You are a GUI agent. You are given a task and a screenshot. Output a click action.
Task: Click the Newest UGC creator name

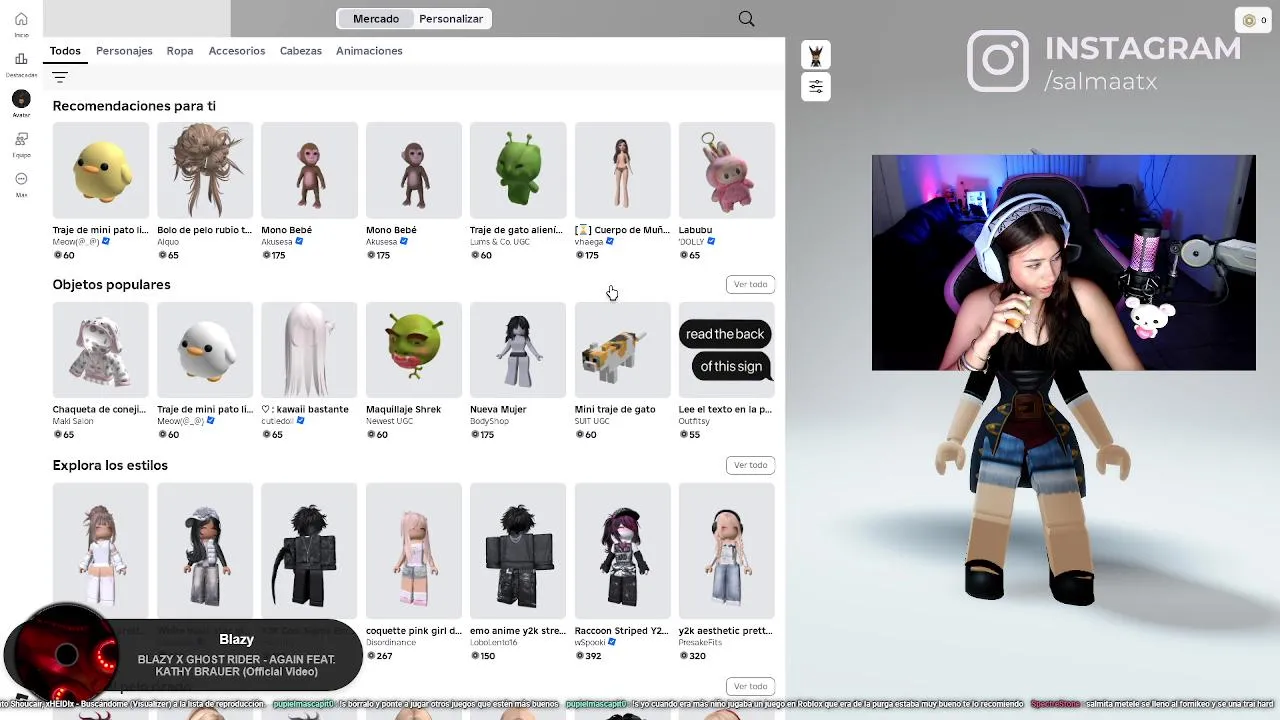pyautogui.click(x=391, y=422)
